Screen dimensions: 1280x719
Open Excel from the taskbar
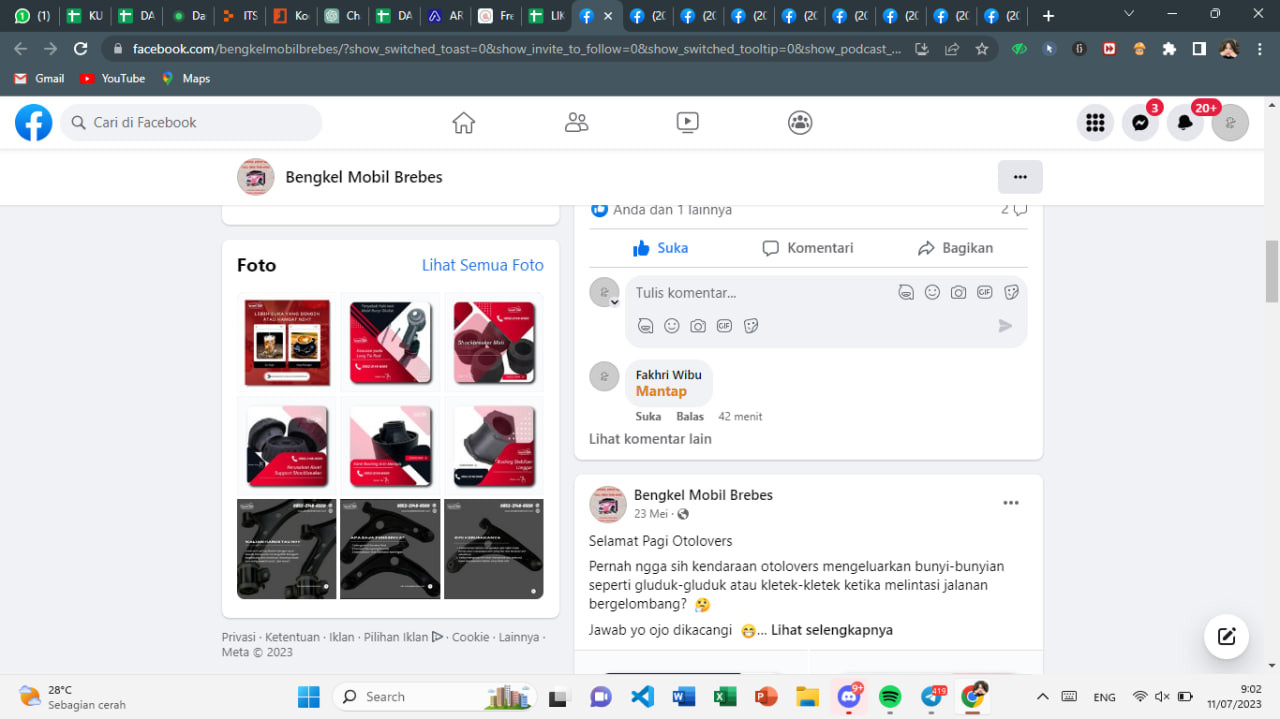(x=725, y=696)
